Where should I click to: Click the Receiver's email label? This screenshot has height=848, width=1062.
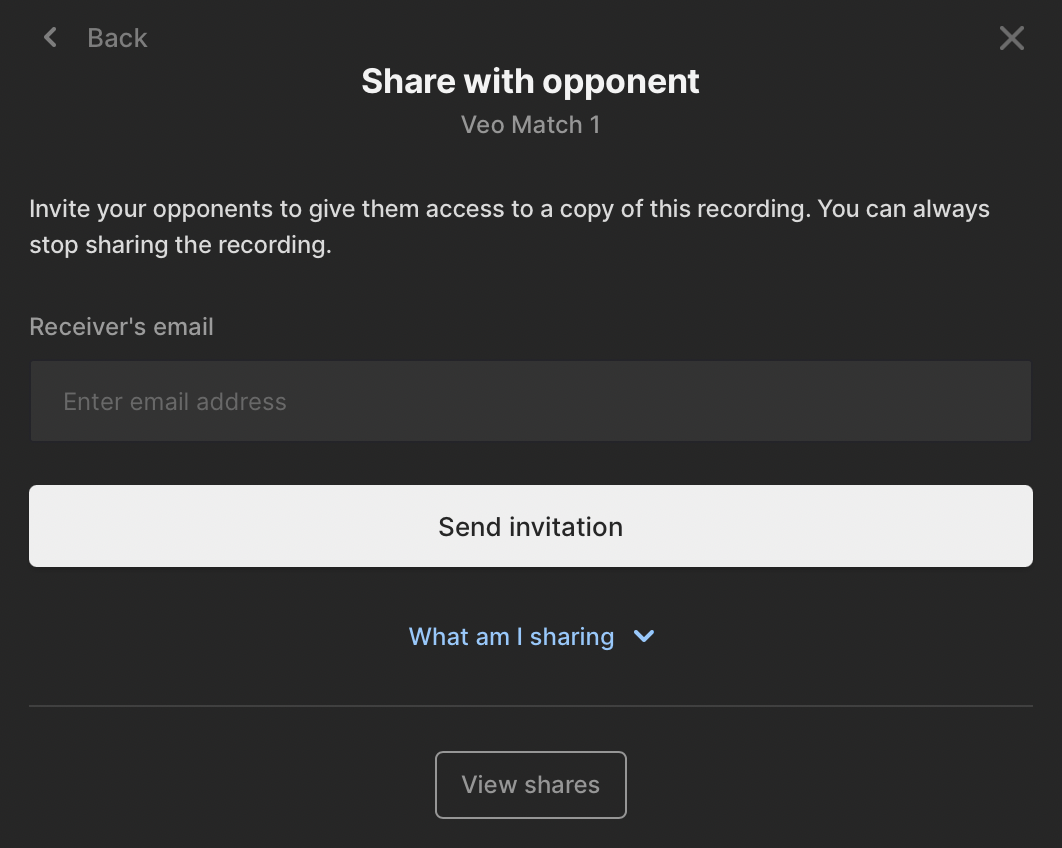(x=121, y=326)
